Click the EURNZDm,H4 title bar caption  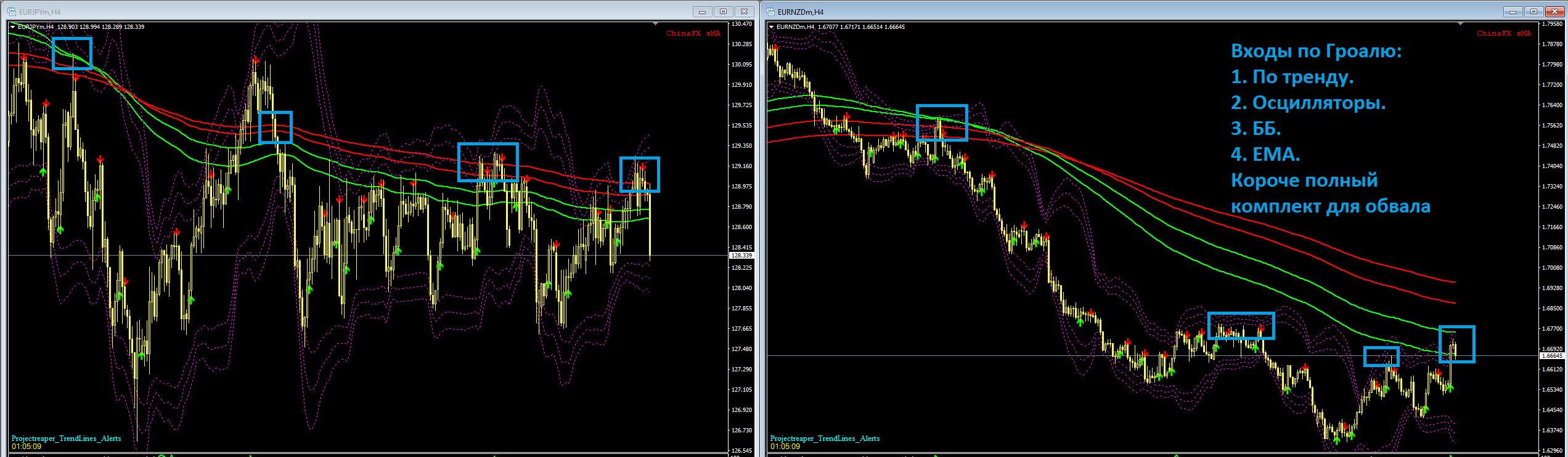(801, 12)
